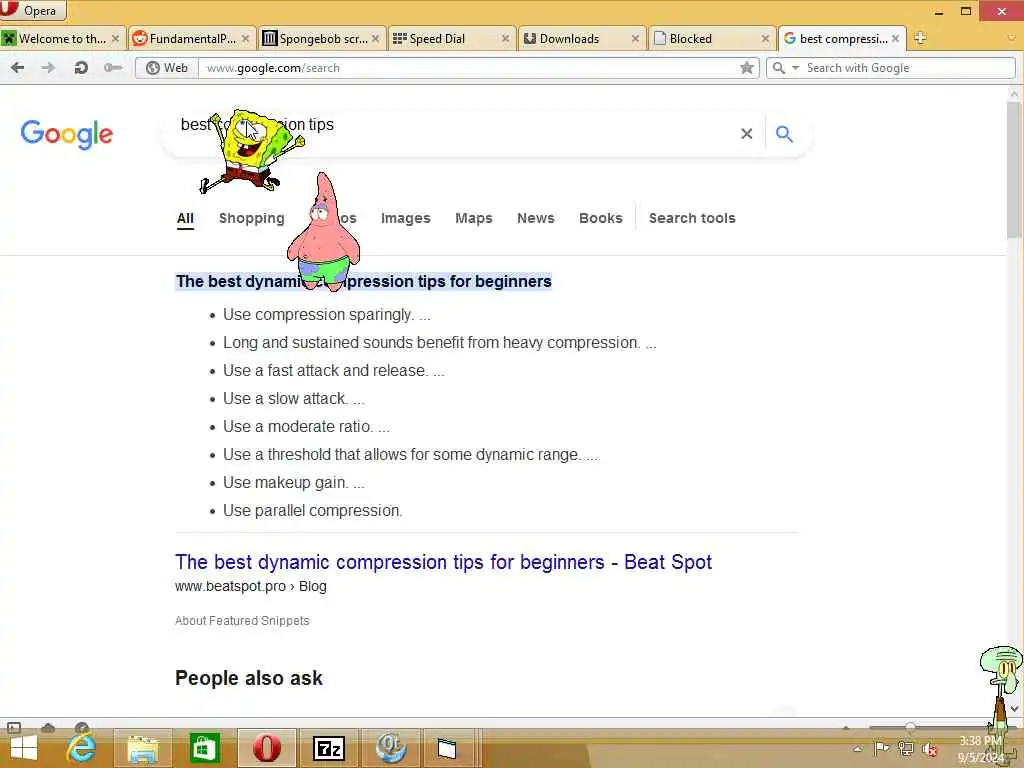Click 'Use compression sparingly' snippet line
Image resolution: width=1024 pixels, height=768 pixels.
pyautogui.click(x=327, y=315)
